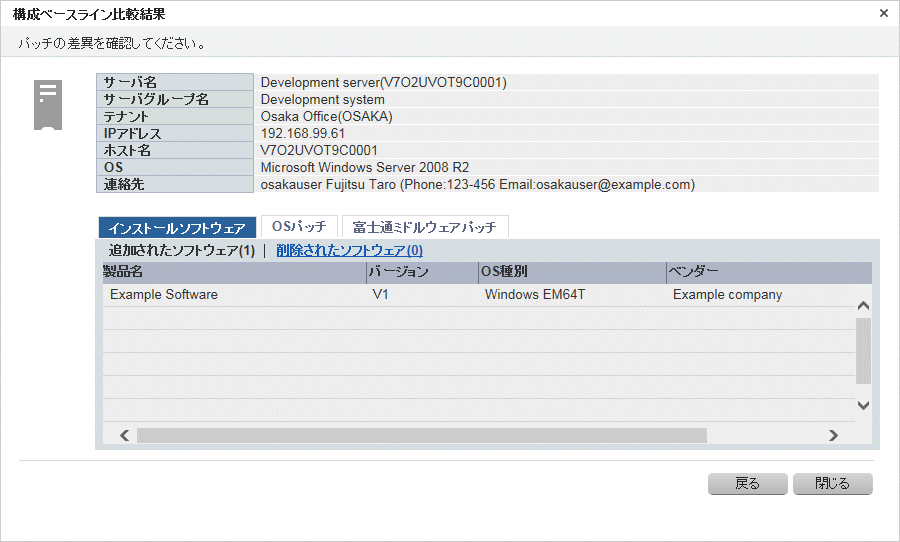Click the vertical scrollbar up arrow
This screenshot has width=900, height=542.
tap(864, 306)
